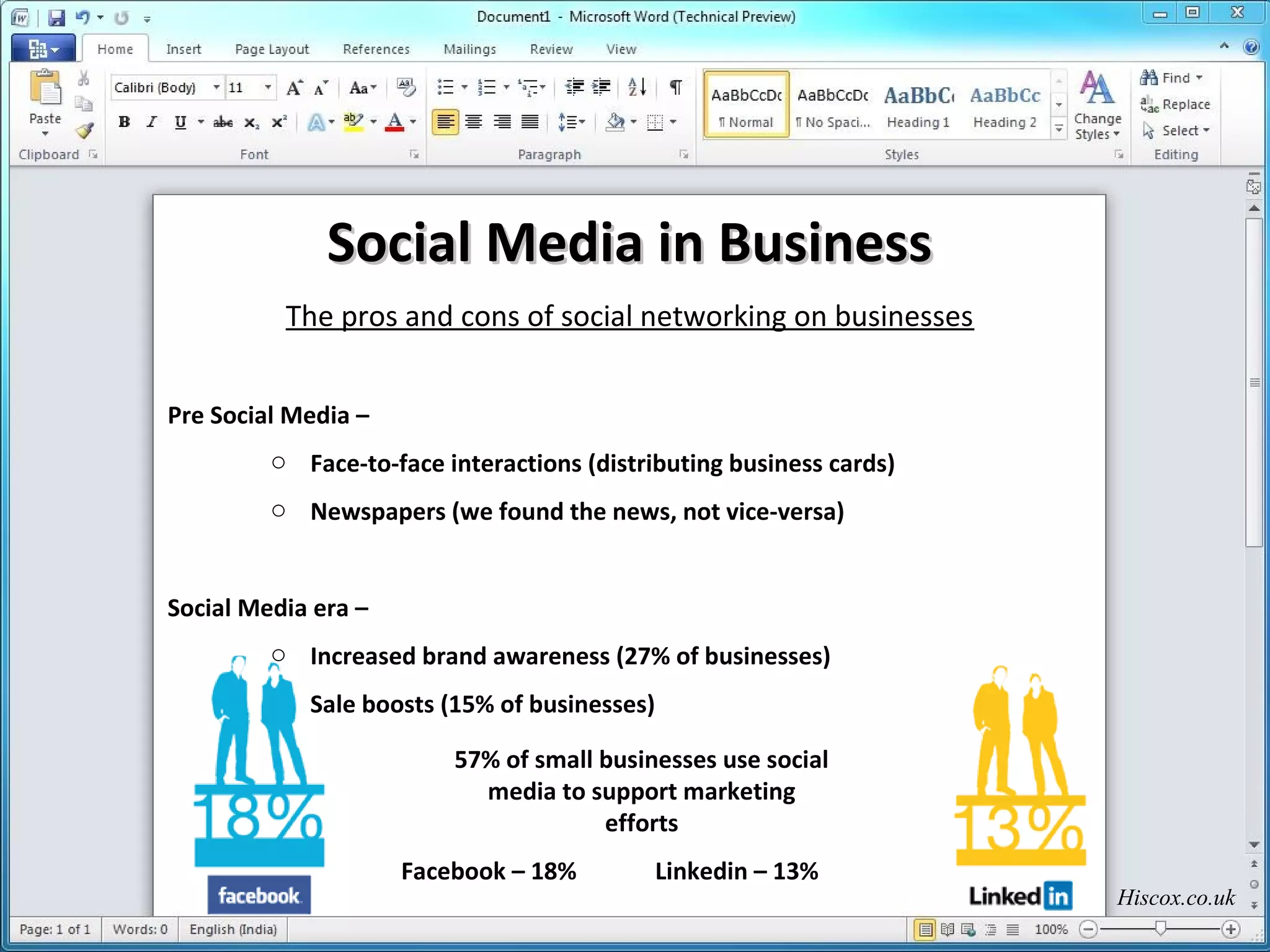Toggle Align Text Left button
This screenshot has height=952, width=1270.
pyautogui.click(x=445, y=122)
